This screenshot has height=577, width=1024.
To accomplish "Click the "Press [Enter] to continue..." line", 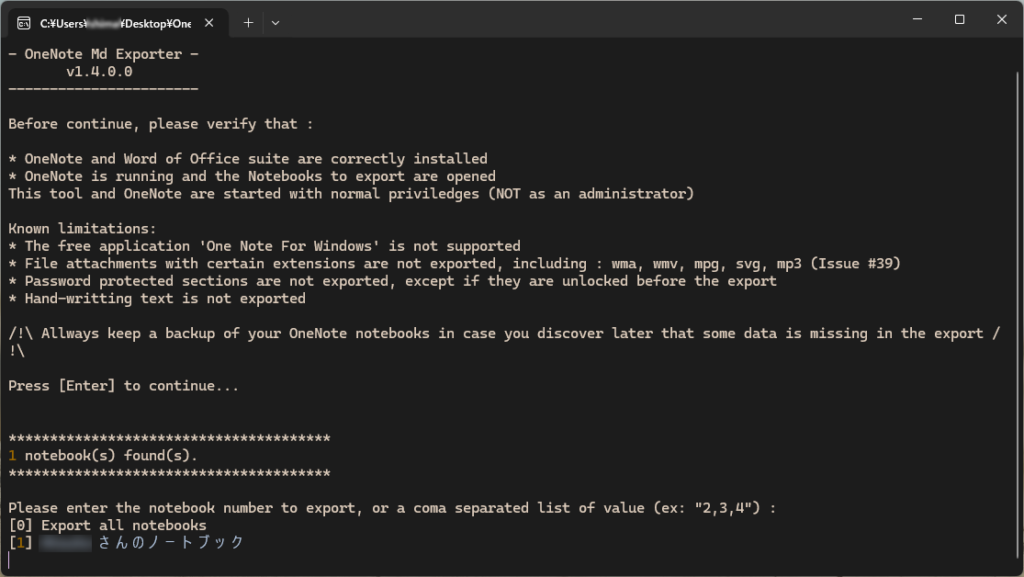I will point(123,385).
